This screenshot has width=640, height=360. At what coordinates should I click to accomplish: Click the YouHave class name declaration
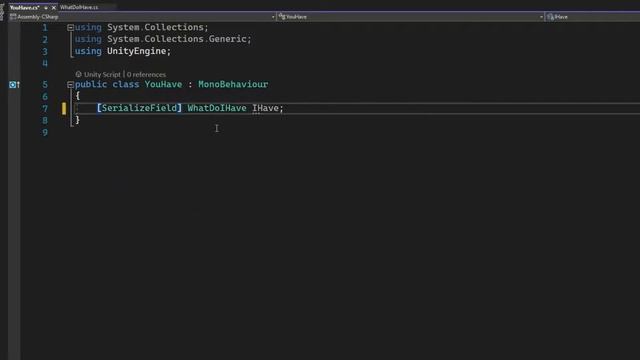coord(163,84)
